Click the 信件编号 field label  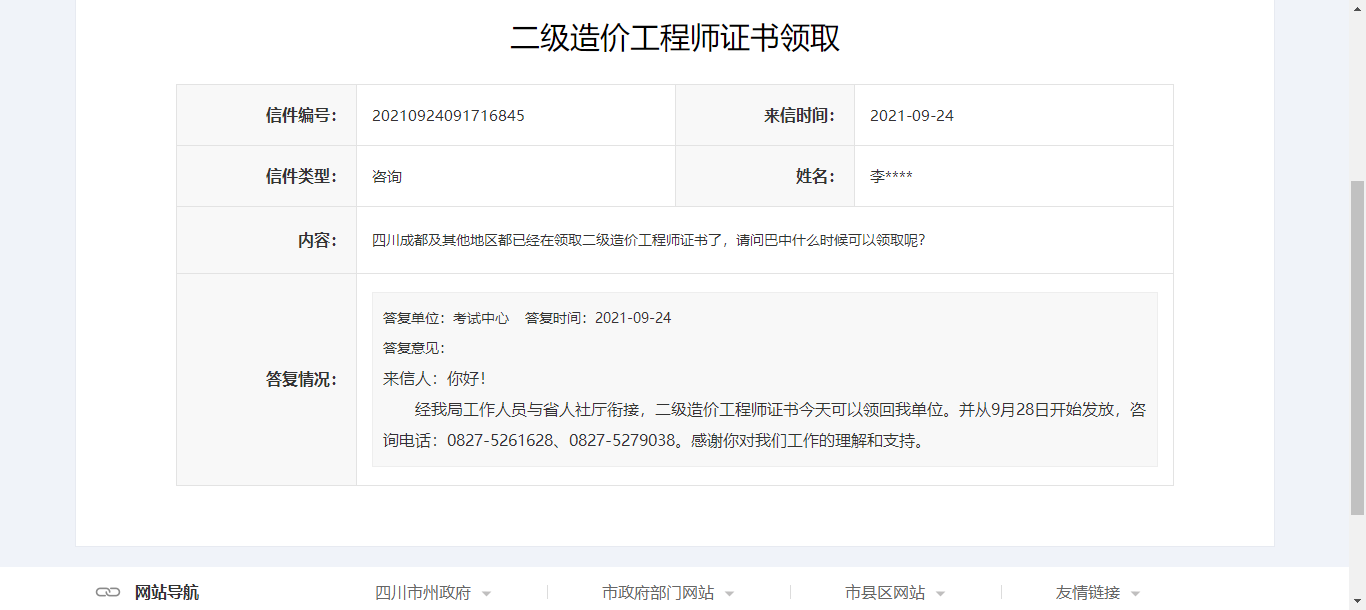click(301, 116)
